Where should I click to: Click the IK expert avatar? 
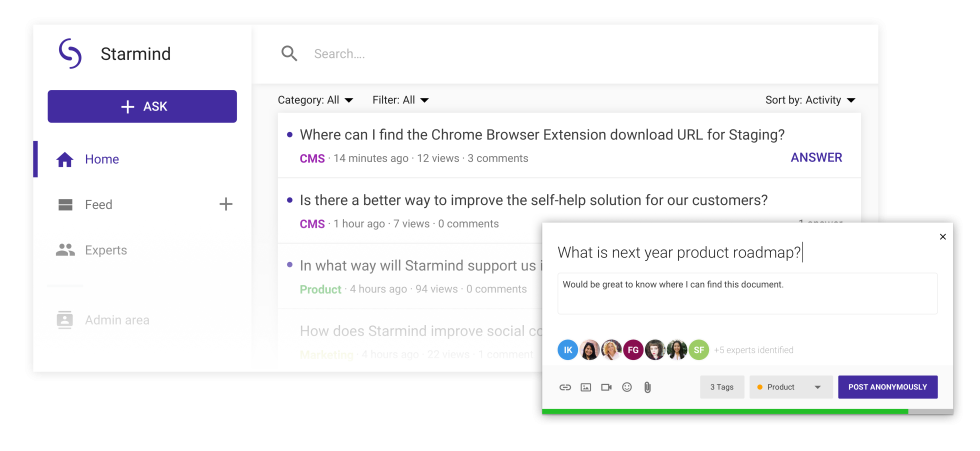(x=568, y=350)
